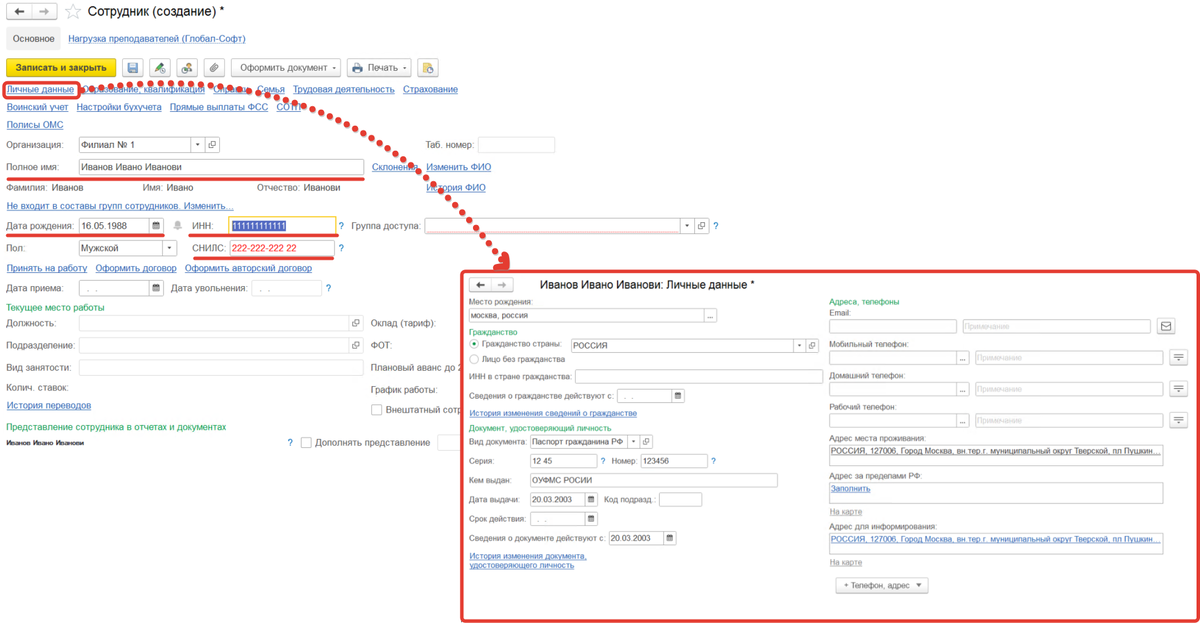Click the envelope icon next to Email

pyautogui.click(x=1165, y=326)
